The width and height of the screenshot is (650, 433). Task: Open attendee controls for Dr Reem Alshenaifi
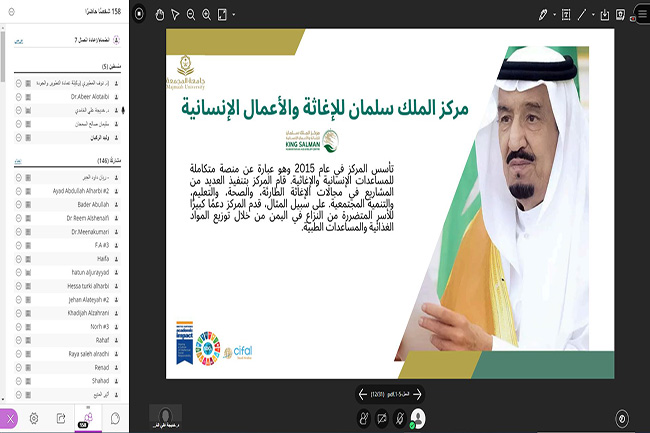19,218
